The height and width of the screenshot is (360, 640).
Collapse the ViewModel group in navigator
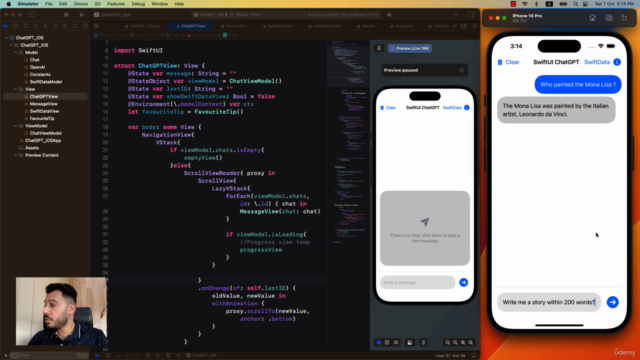[x=16, y=126]
